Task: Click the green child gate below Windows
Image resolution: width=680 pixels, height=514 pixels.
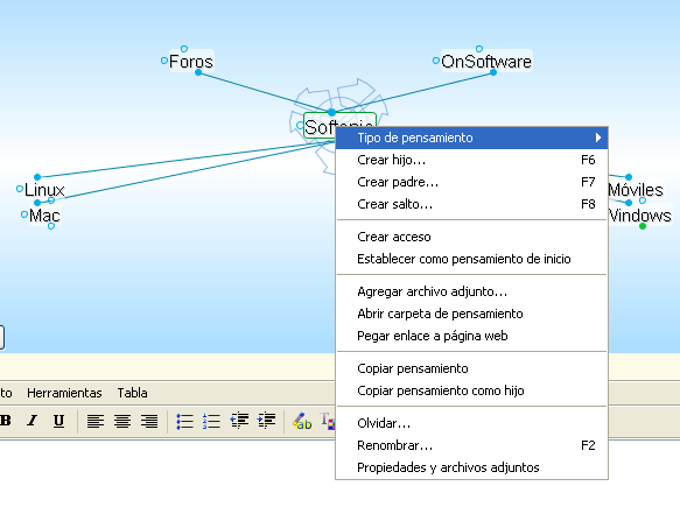Action: coord(643,226)
